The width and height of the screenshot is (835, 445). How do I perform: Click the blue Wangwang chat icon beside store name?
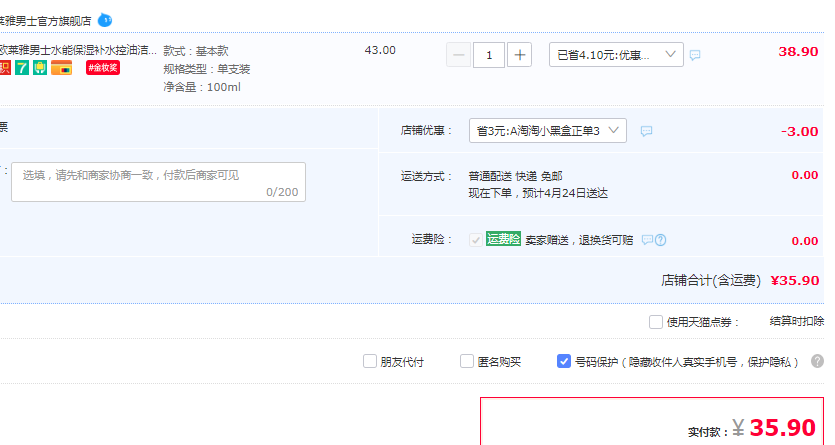point(105,20)
